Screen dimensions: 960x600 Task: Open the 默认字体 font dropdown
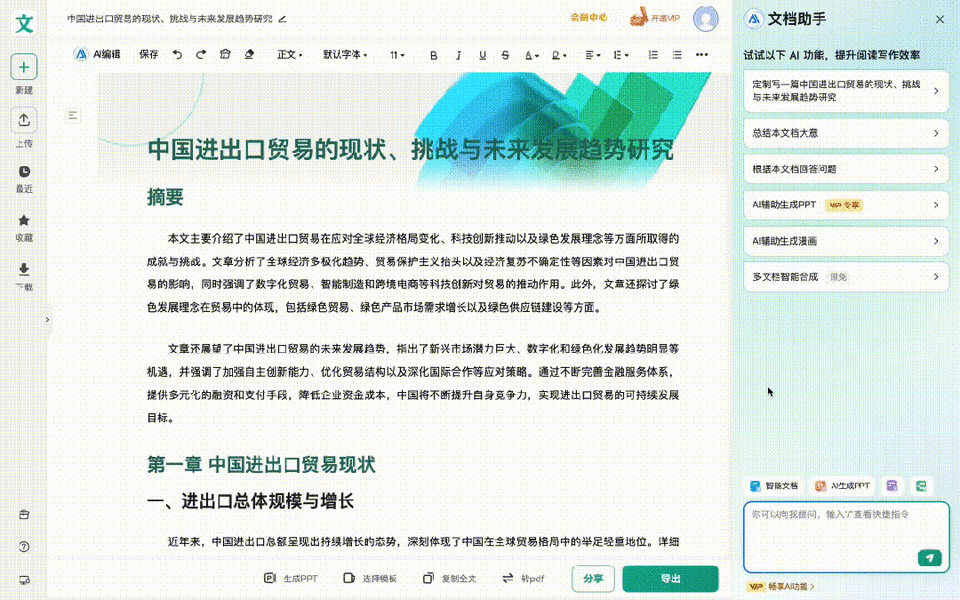point(345,54)
